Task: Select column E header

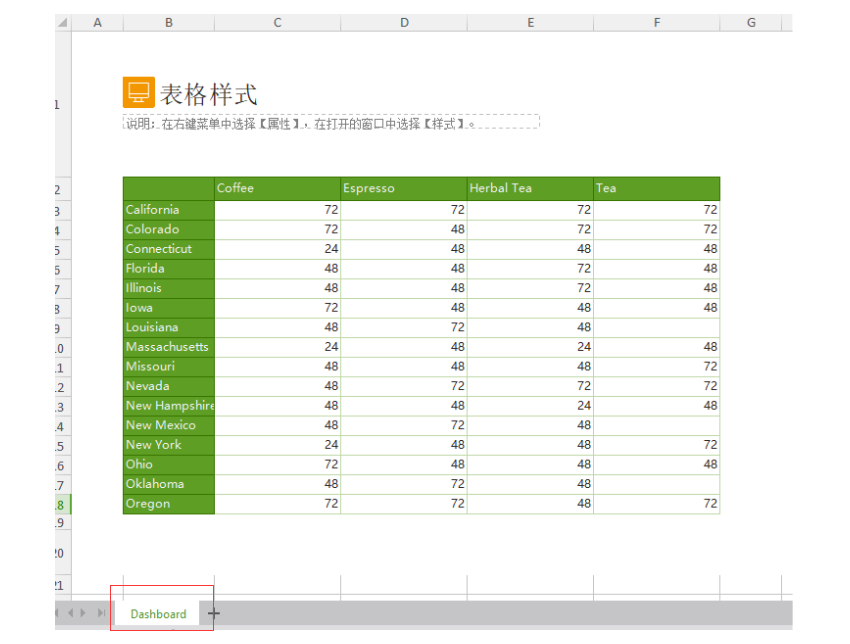Action: [530, 22]
